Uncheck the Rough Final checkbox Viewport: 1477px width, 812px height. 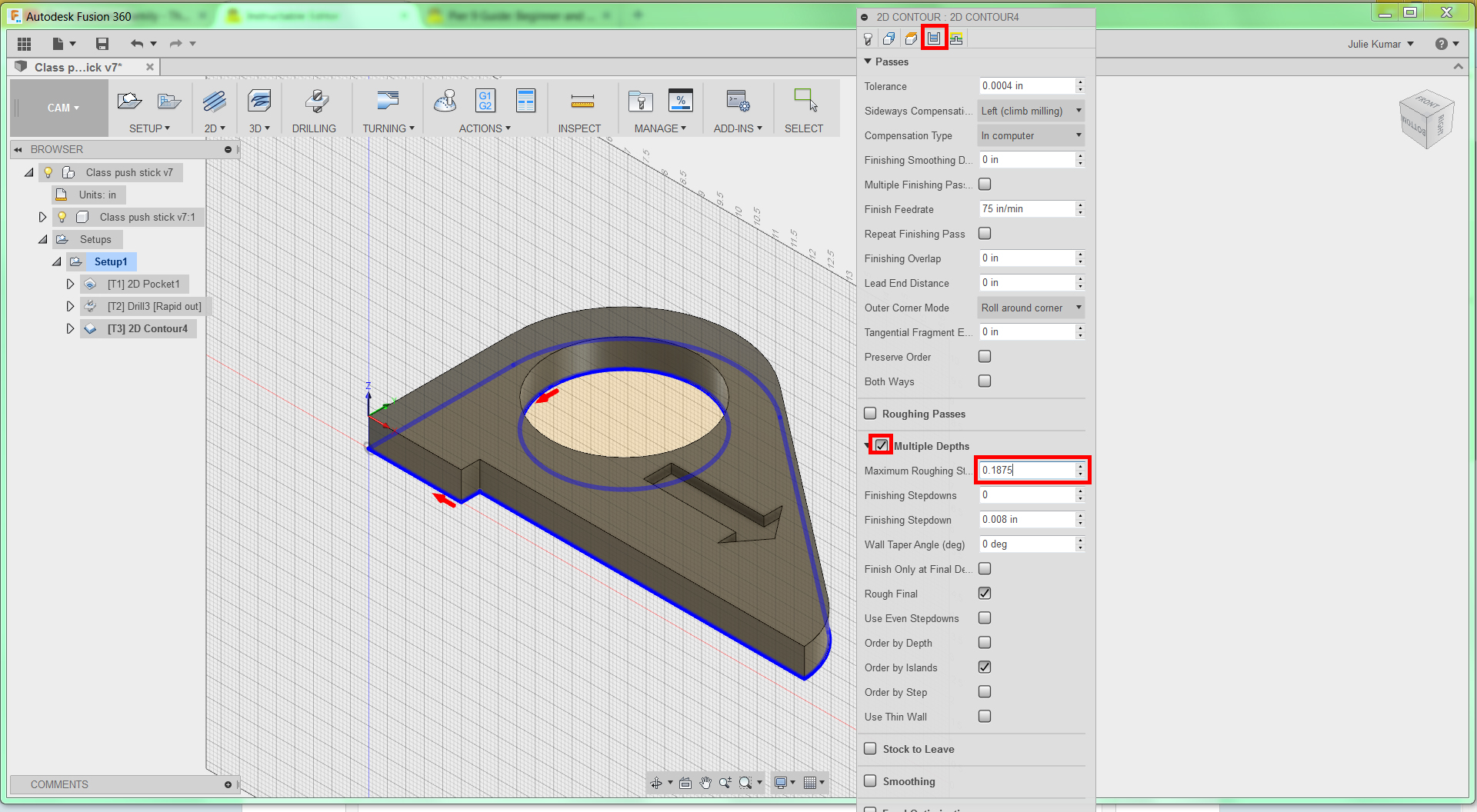point(985,594)
